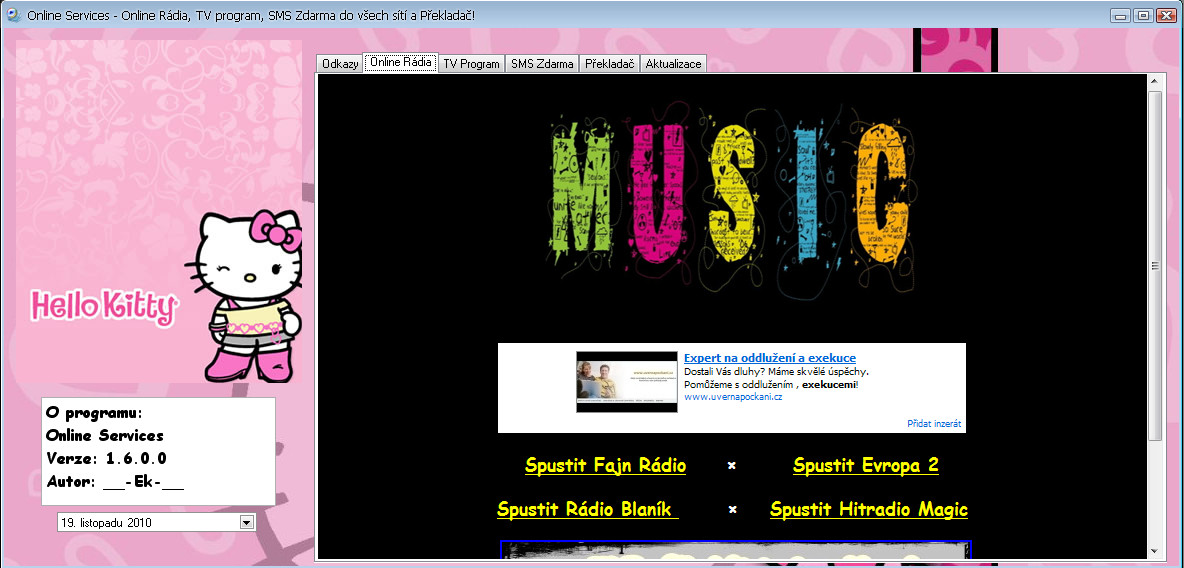Start Spustit Evropa 2 stream
The height and width of the screenshot is (568, 1184).
coord(866,465)
